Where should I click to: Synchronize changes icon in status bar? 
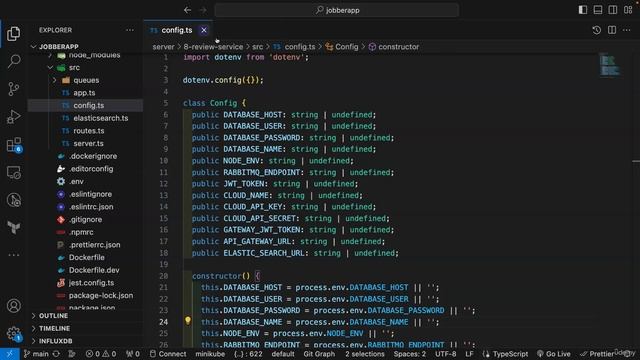click(56, 354)
